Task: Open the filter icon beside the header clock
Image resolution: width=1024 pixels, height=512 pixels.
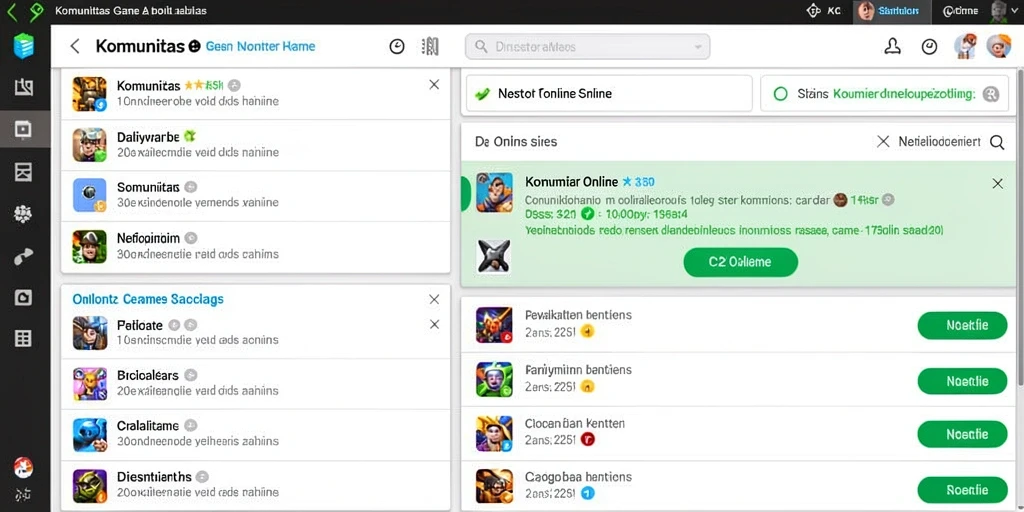Action: pos(430,46)
